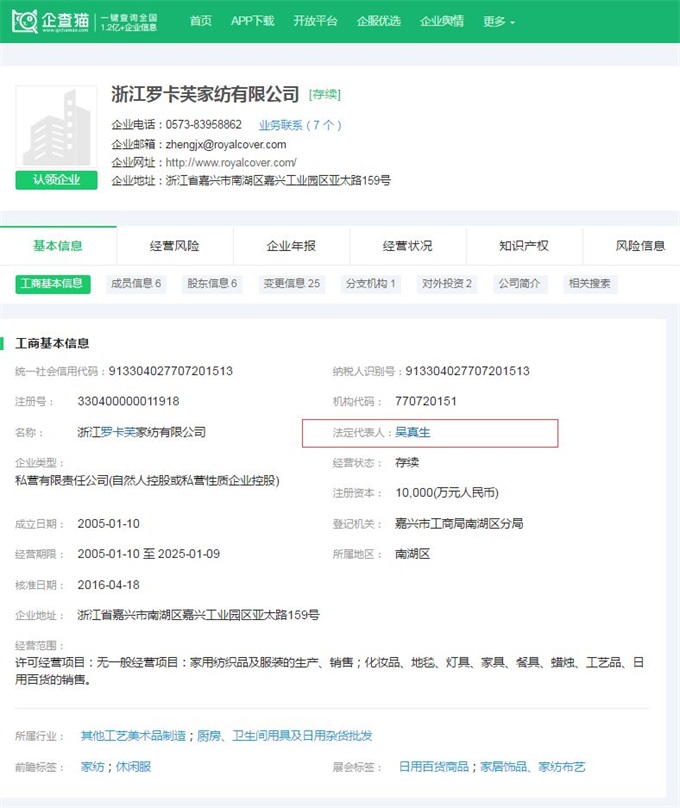Select the 公司简介 sub-tab
Screen dimensions: 680x808
pyautogui.click(x=519, y=283)
